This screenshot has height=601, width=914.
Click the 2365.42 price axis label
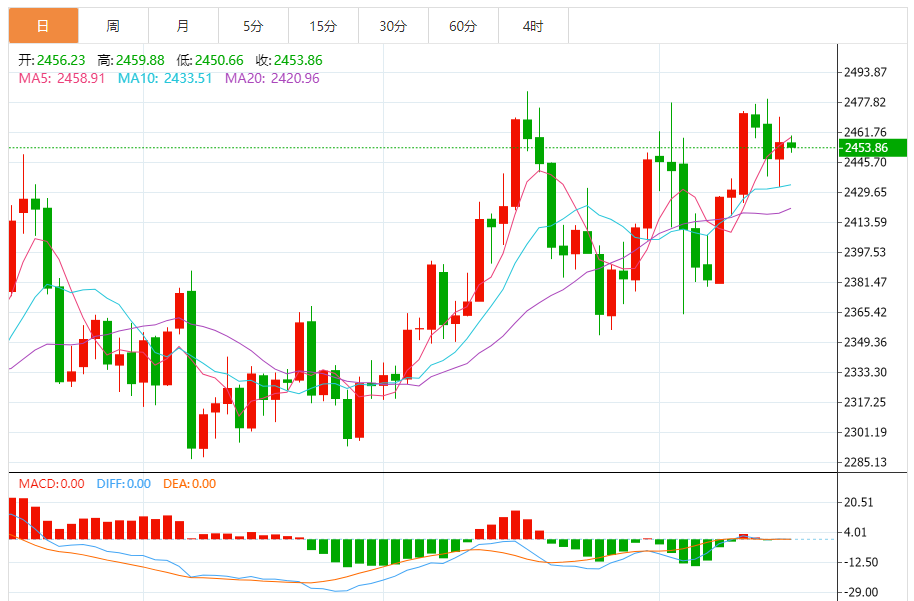(x=865, y=312)
